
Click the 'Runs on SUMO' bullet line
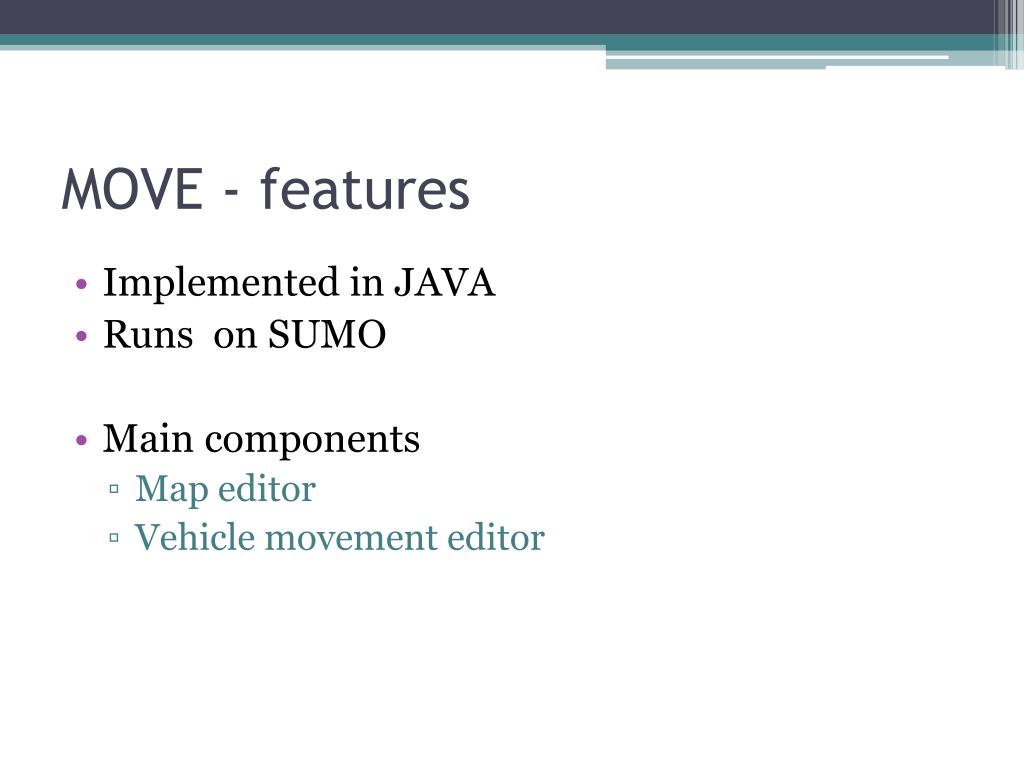244,334
